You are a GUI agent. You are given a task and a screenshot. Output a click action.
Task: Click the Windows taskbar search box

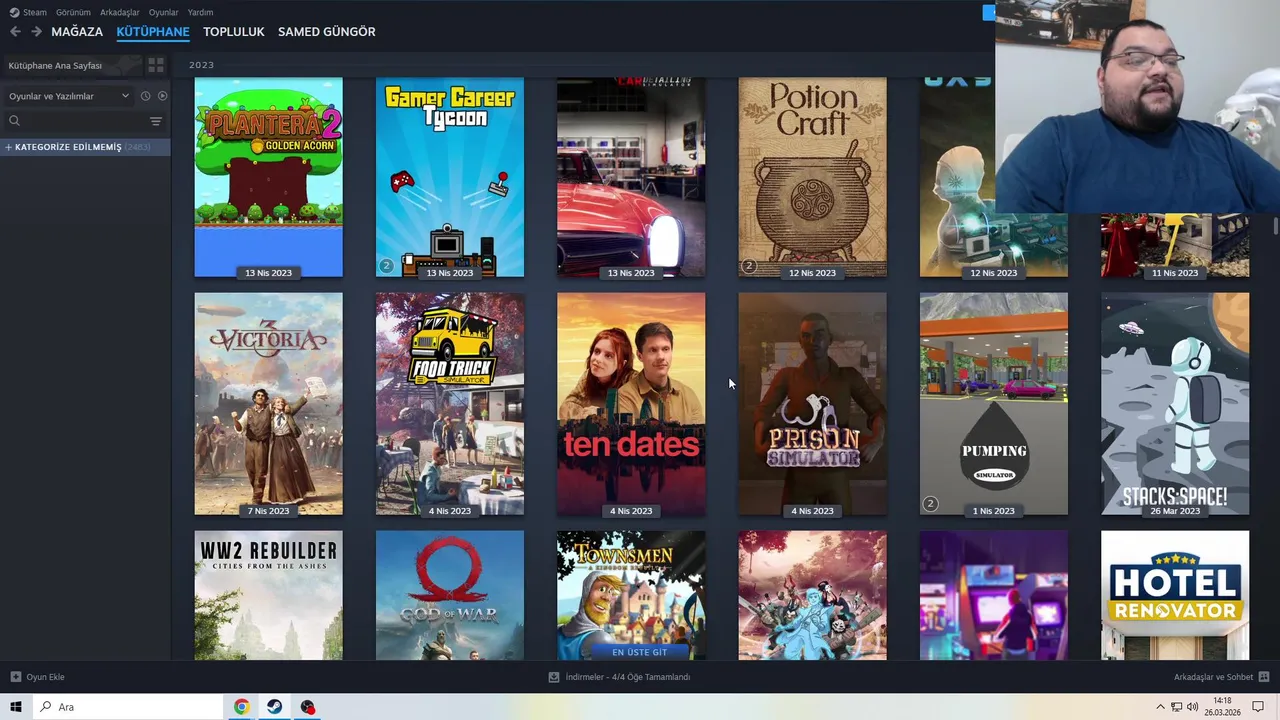(128, 707)
